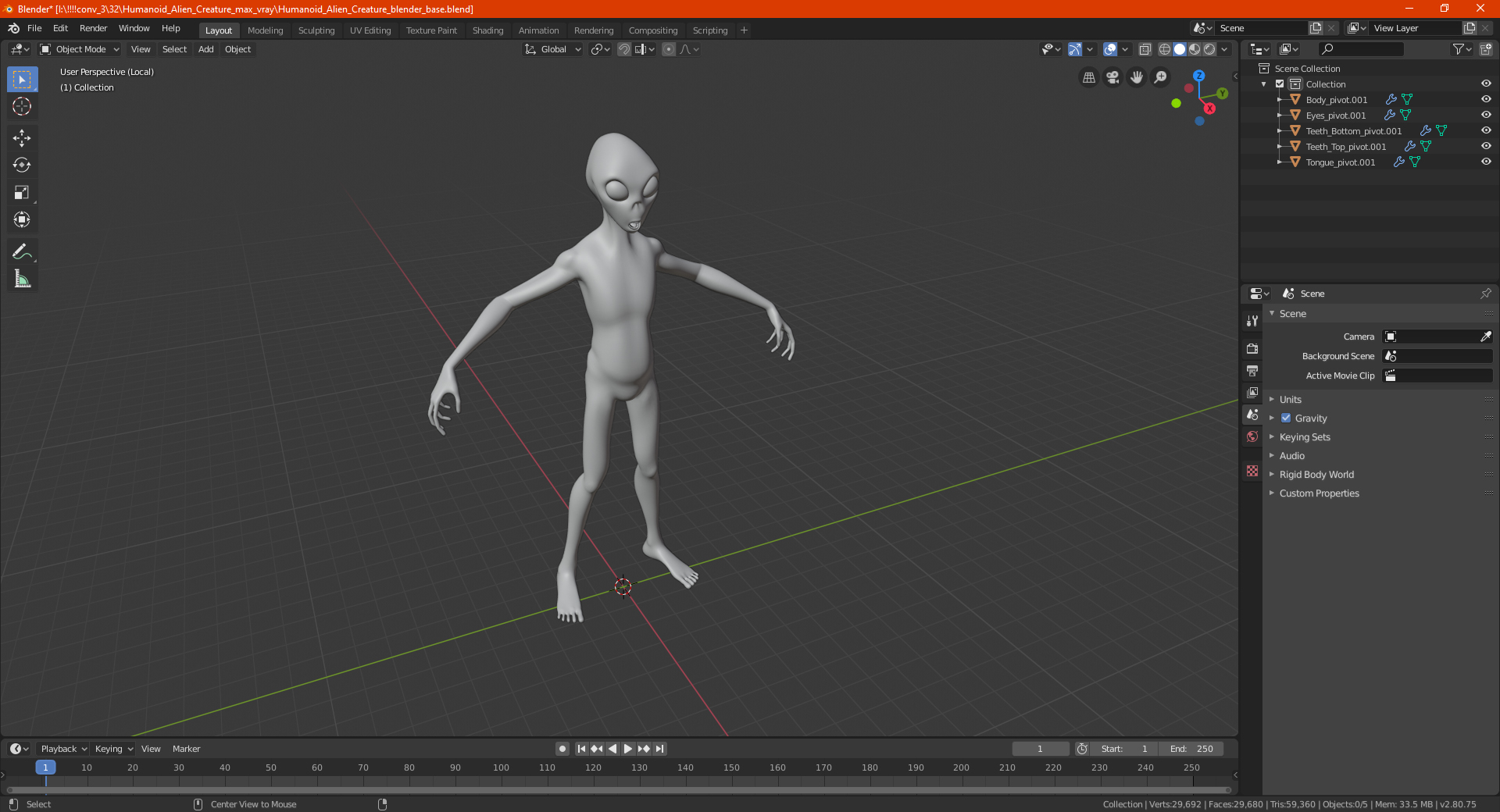Toggle Collection visibility eye icon
This screenshot has width=1500, height=812.
pos(1486,84)
